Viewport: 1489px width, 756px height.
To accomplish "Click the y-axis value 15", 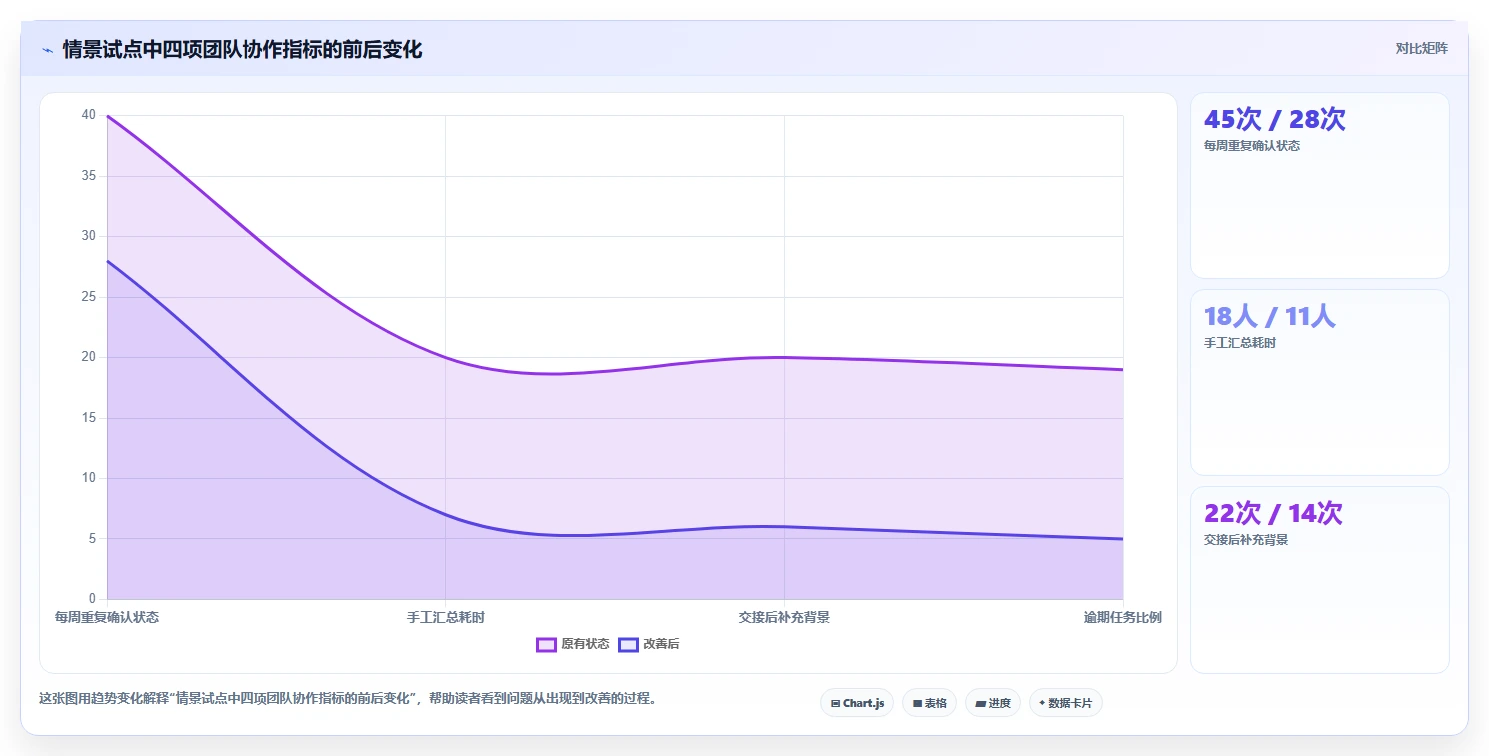I will (89, 418).
